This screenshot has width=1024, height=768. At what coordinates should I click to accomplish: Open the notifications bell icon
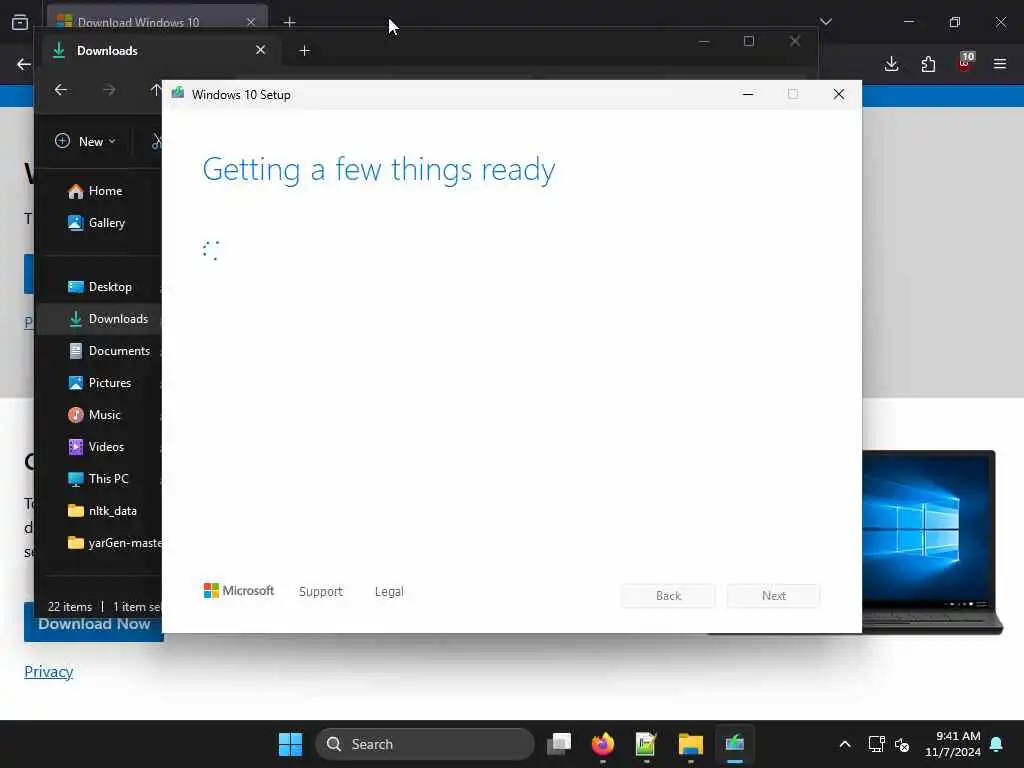(x=997, y=744)
